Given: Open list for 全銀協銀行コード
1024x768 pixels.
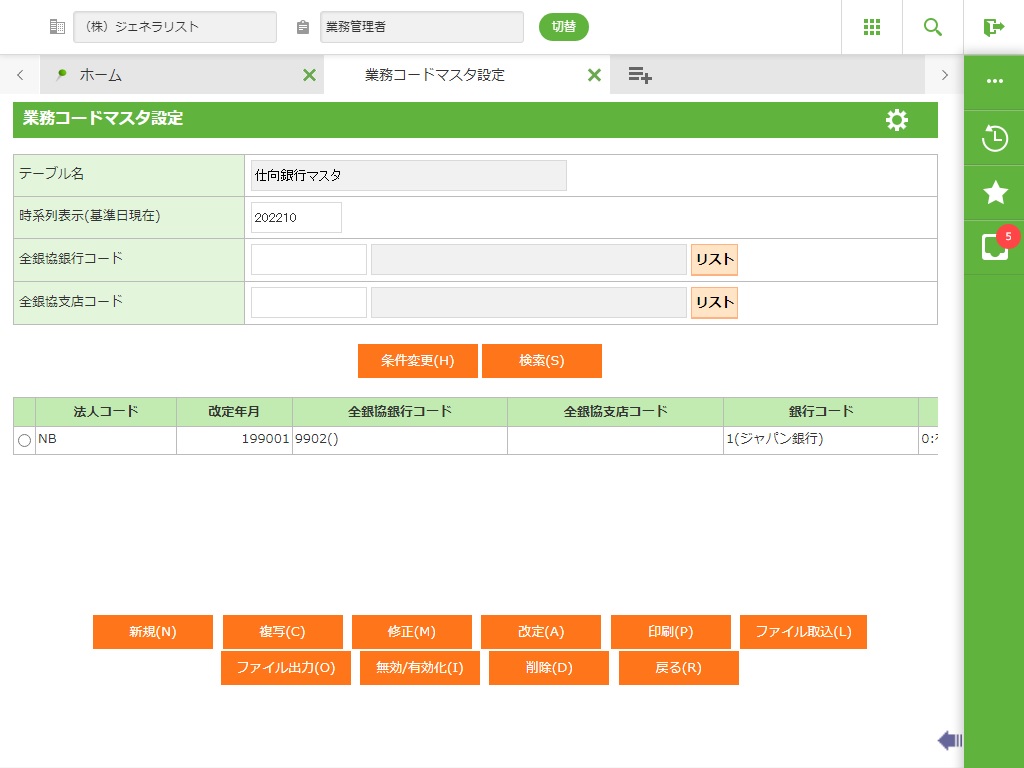Looking at the screenshot, I should [714, 260].
